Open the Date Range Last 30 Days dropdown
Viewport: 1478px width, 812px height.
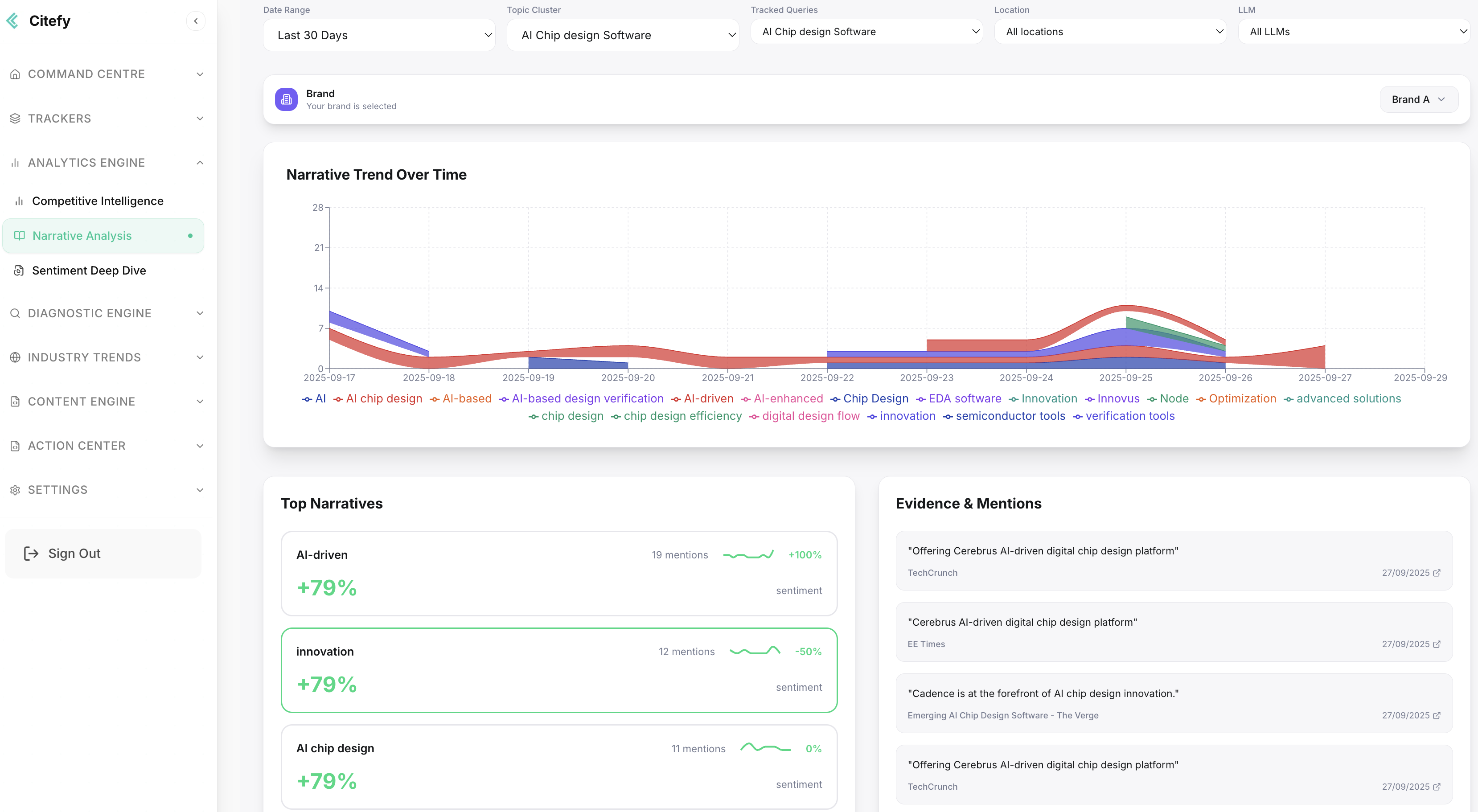tap(379, 35)
